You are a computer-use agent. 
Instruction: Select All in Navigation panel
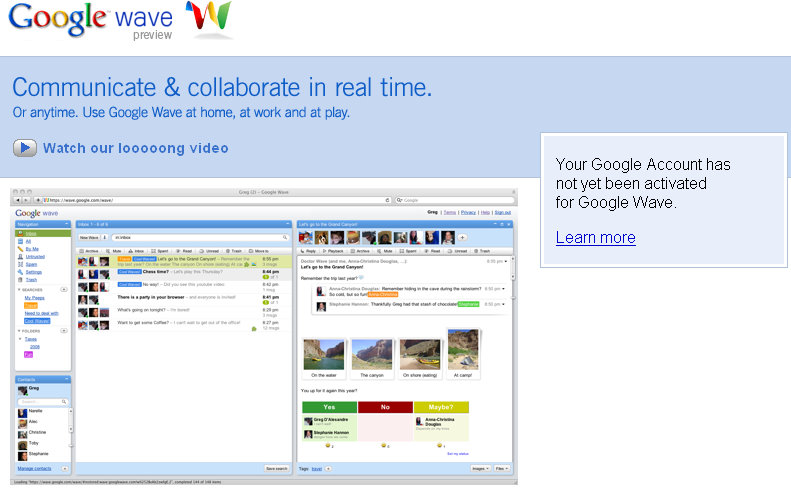tap(28, 241)
